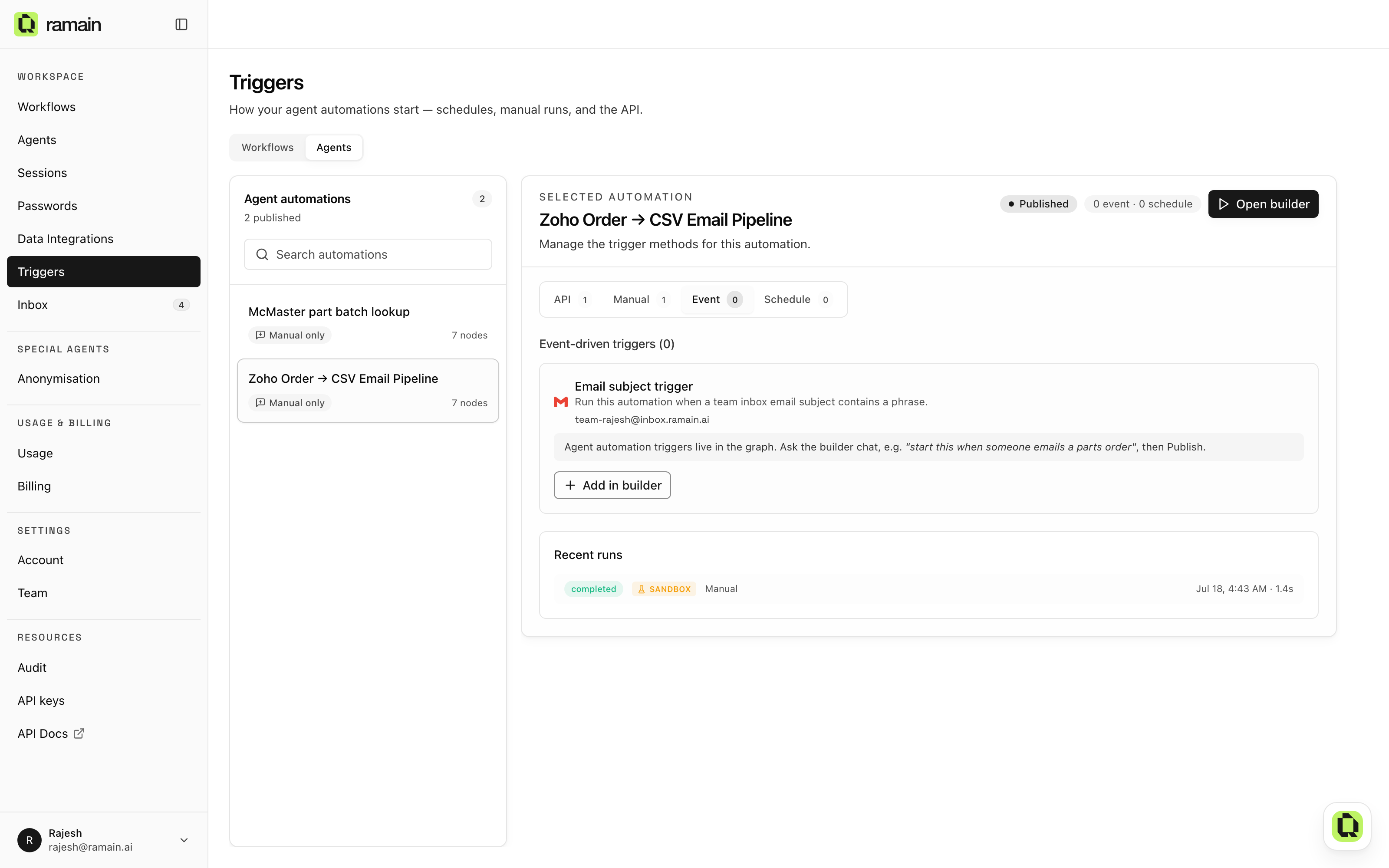Click the ramain logo icon

26,24
